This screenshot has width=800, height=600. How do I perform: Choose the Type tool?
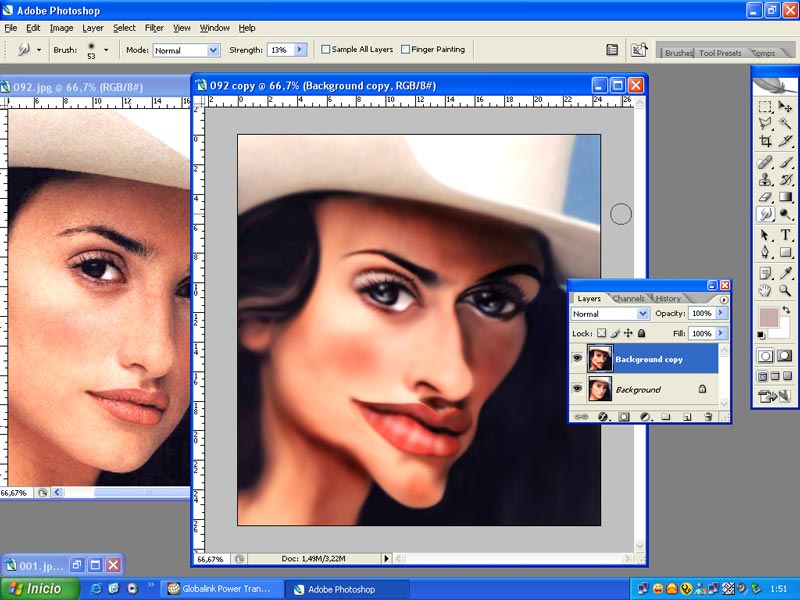[x=786, y=234]
